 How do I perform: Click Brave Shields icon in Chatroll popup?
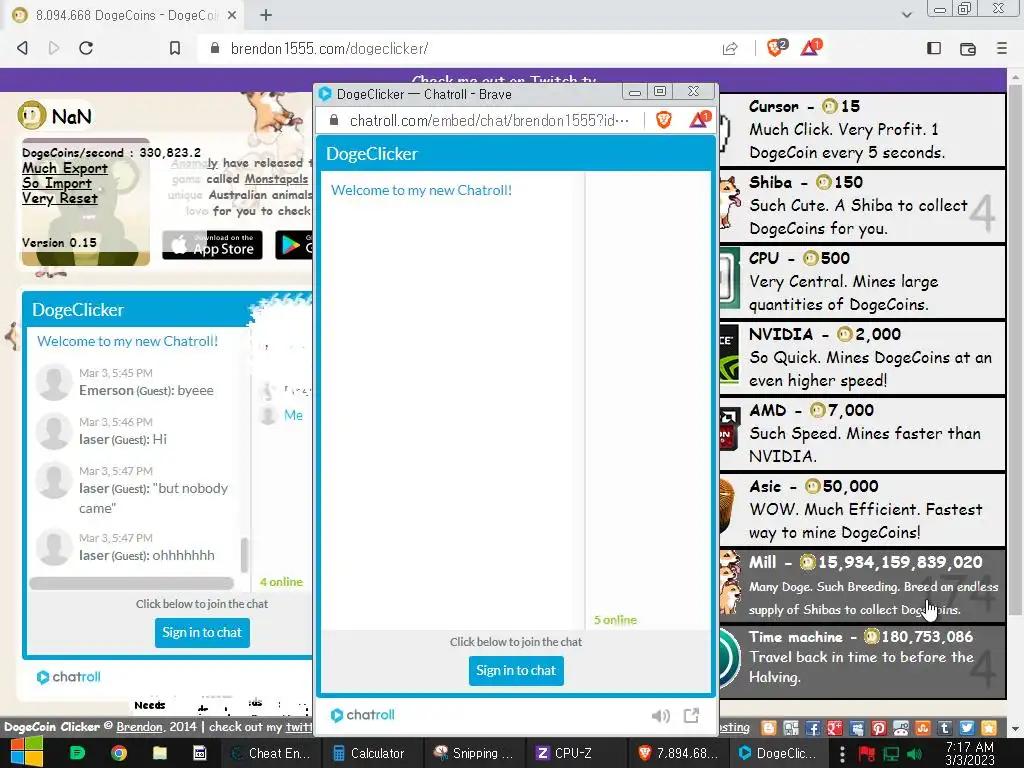point(664,120)
